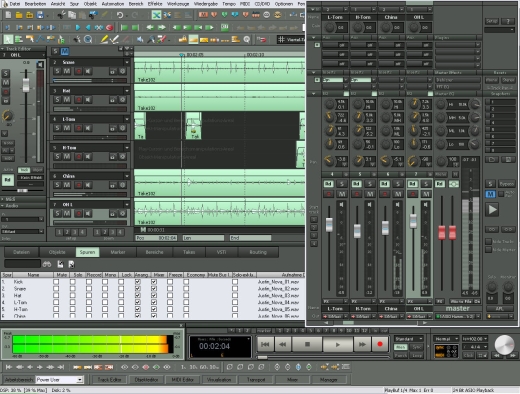Screen dimensions: 520x394
Task: Open the Arbeitsbereich Power User dropdown
Action: 59,380
